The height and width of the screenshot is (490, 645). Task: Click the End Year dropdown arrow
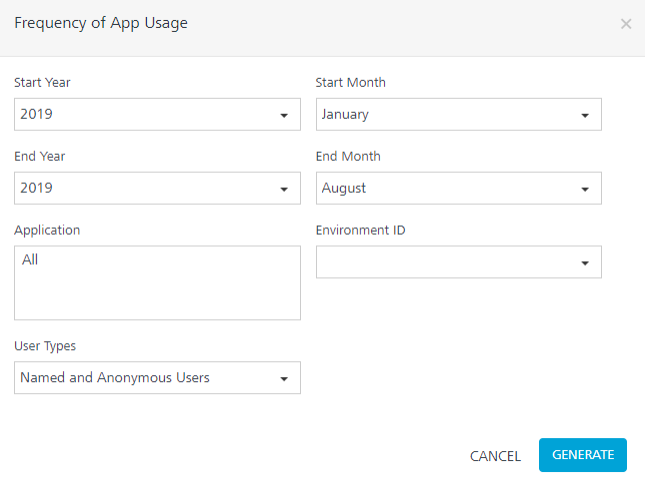[x=284, y=189]
